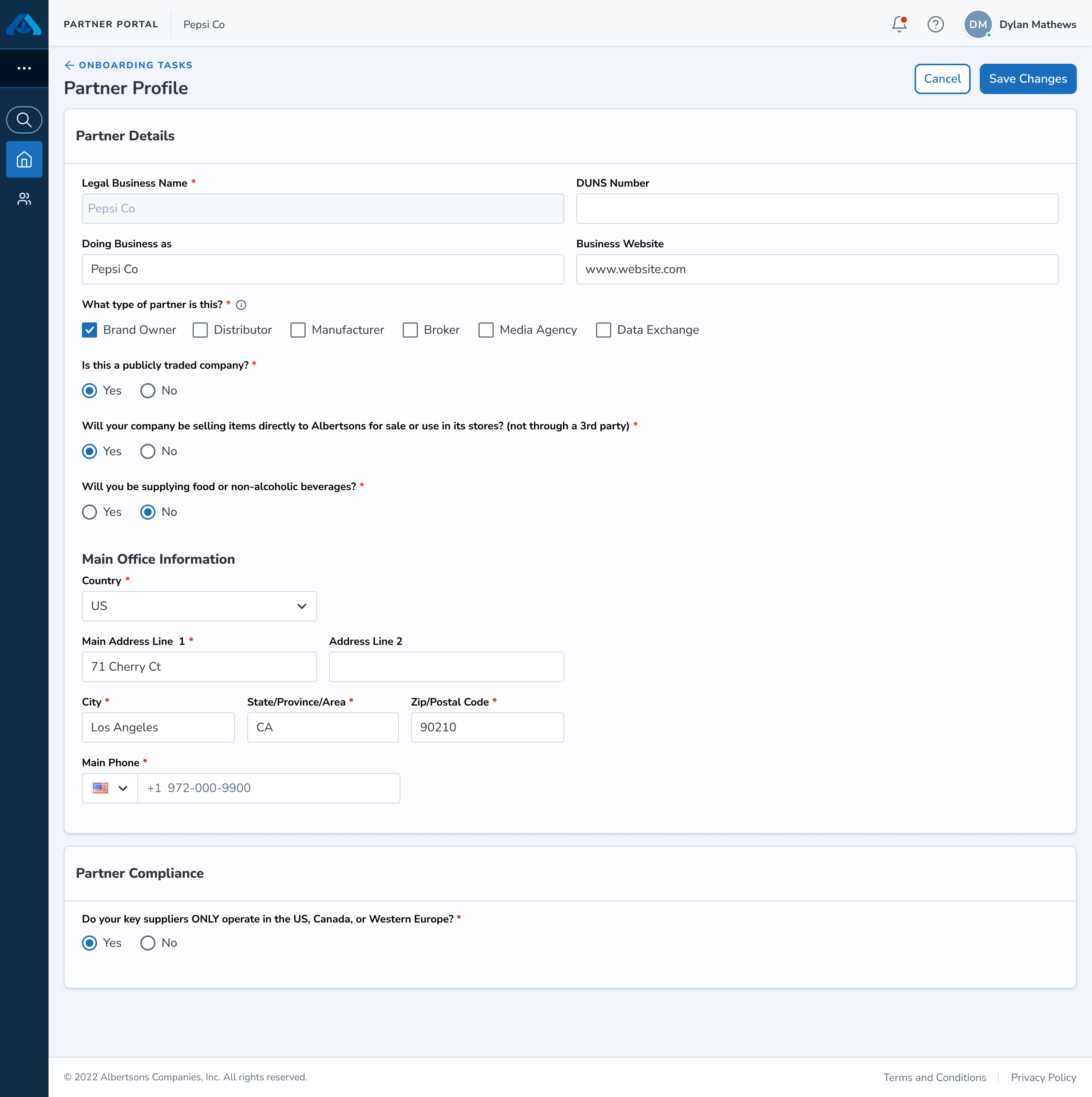The image size is (1092, 1097).
Task: Click the "Main Office Information" heading
Action: tap(158, 559)
